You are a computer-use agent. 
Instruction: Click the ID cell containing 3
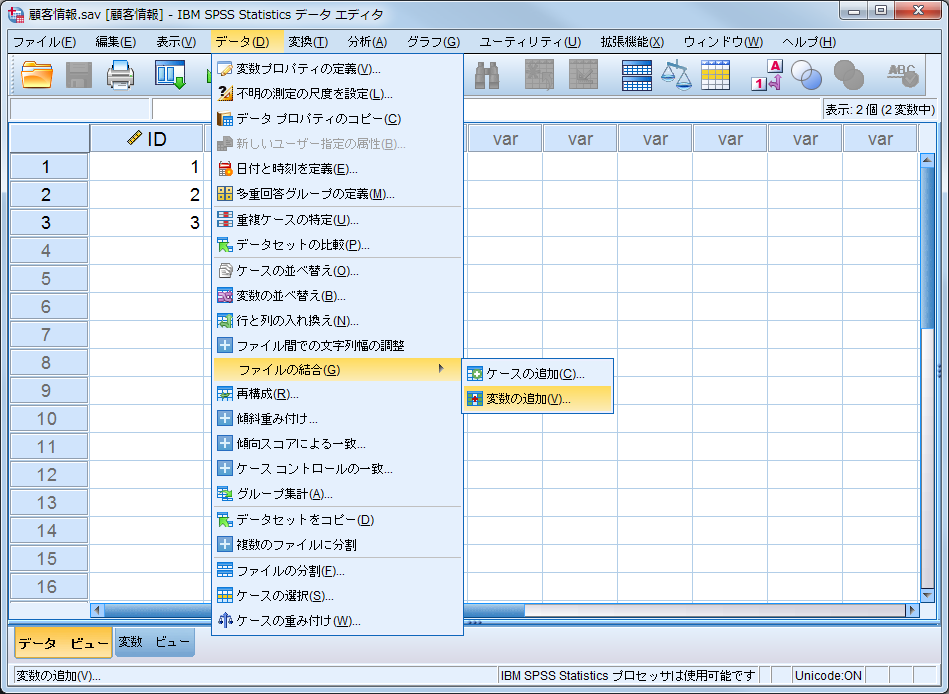tap(146, 223)
